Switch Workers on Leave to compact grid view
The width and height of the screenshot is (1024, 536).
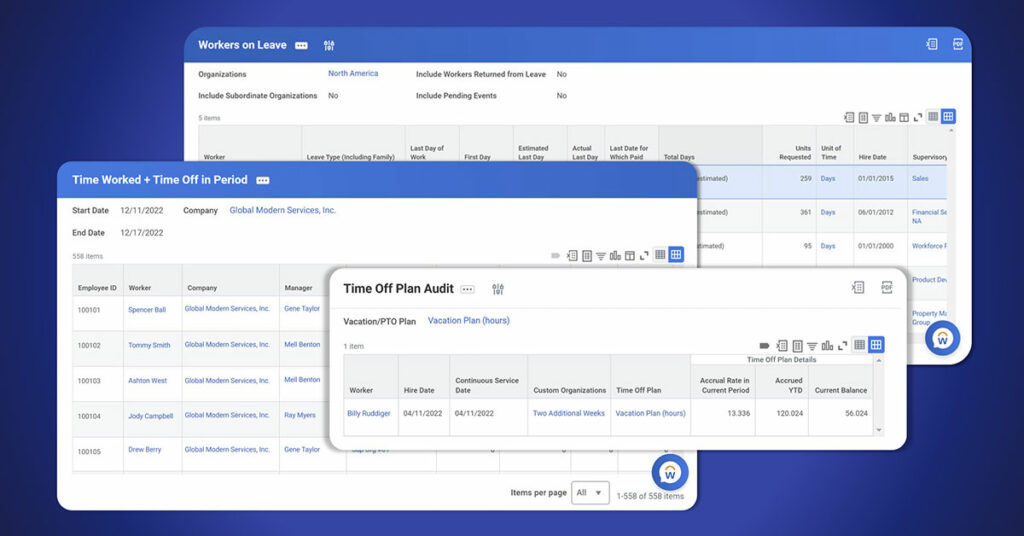coord(933,116)
